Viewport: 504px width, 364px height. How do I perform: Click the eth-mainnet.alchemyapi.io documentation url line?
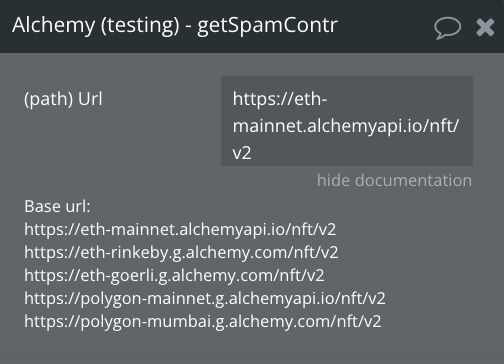tap(180, 229)
